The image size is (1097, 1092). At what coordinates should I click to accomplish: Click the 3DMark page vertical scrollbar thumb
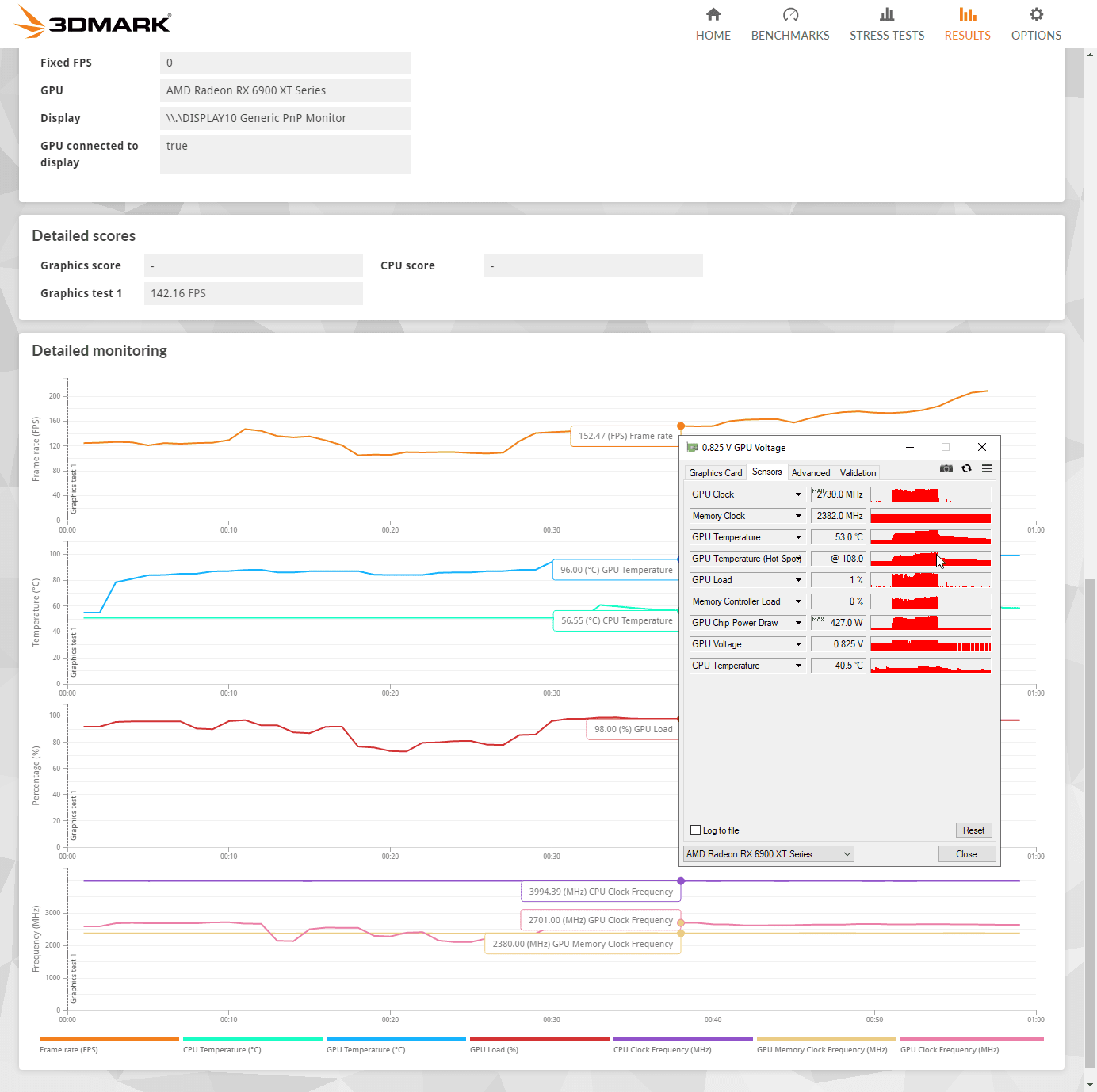click(x=1091, y=824)
